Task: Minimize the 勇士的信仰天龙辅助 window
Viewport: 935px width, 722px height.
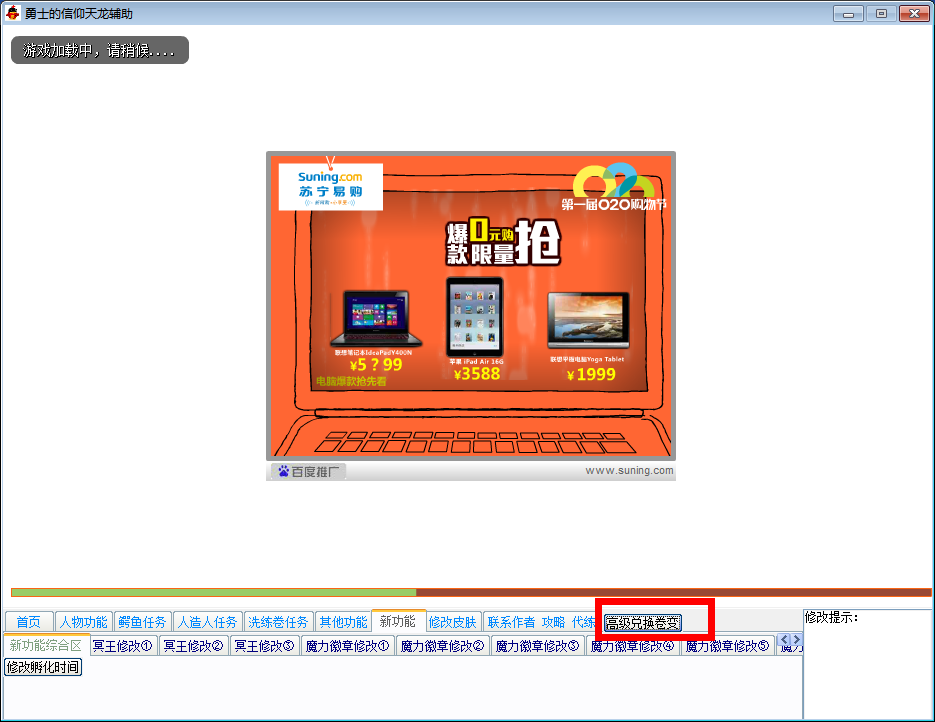Action: (x=848, y=13)
